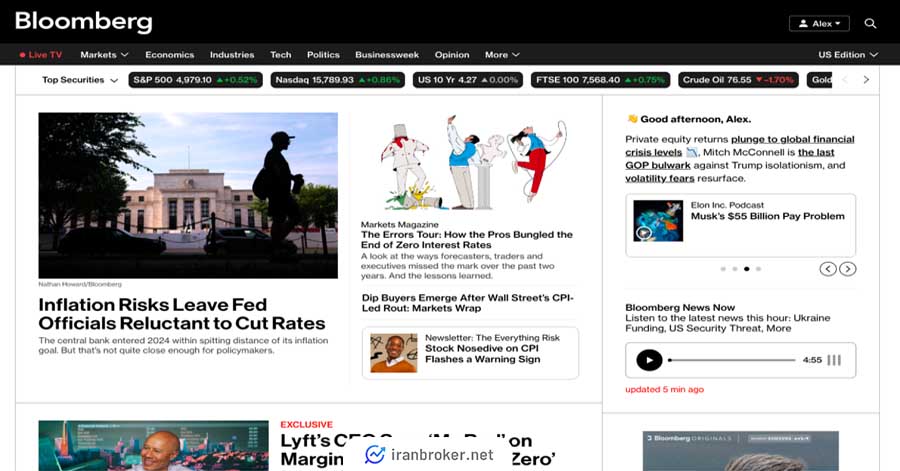This screenshot has width=900, height=471.
Task: Open Bloomberg Originals video thumbnail
Action: (740, 451)
